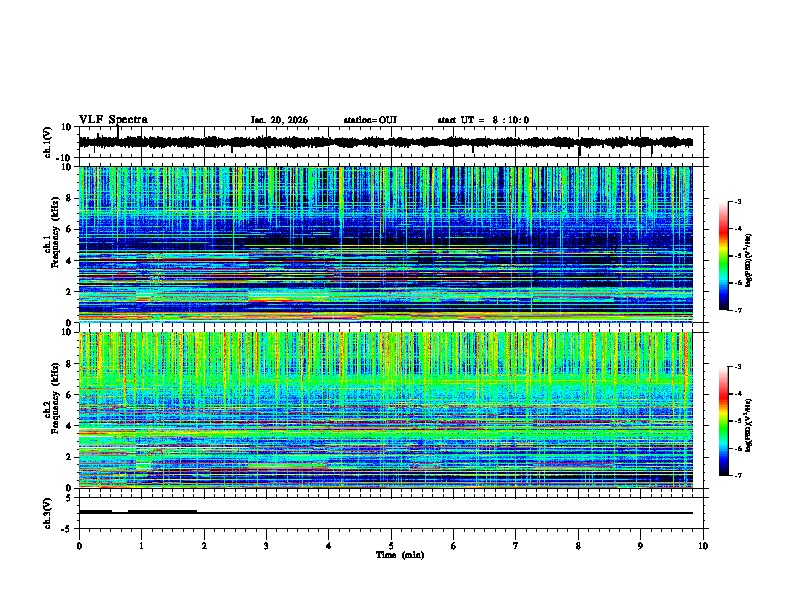Click the "8" kHz tick on ch.2 spectrogram
This screenshot has height=612, width=792.
(x=70, y=364)
